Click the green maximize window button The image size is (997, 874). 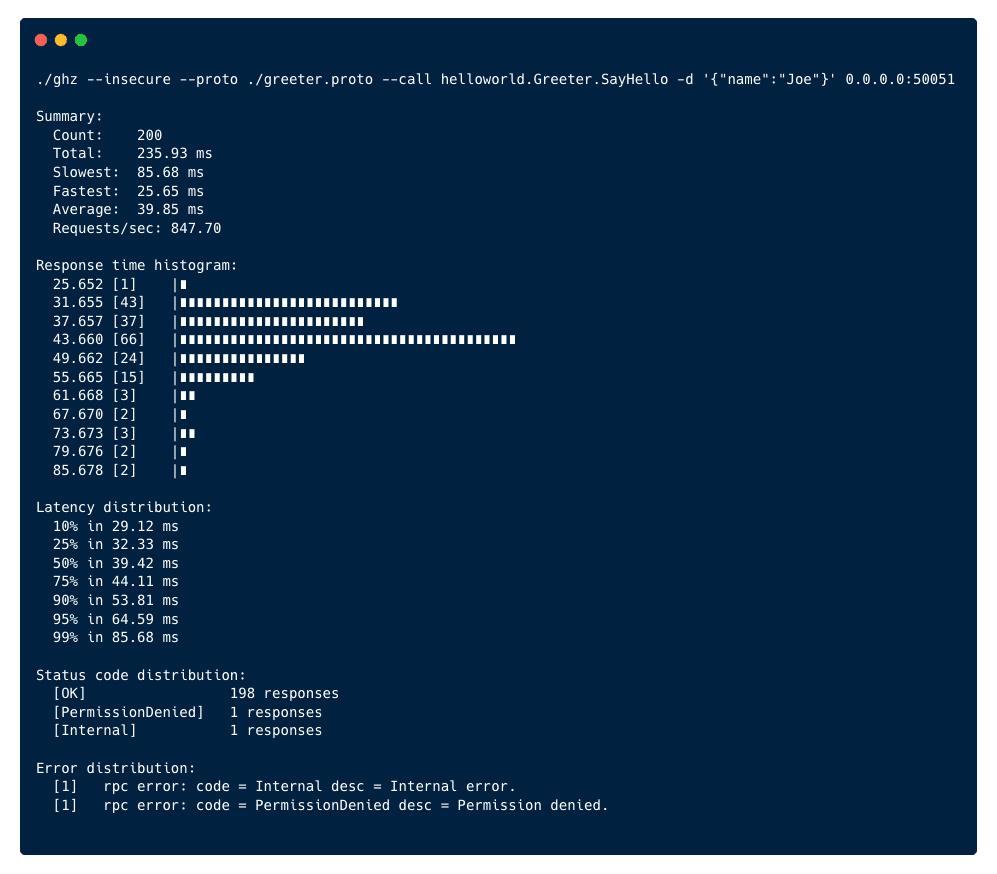[x=81, y=40]
